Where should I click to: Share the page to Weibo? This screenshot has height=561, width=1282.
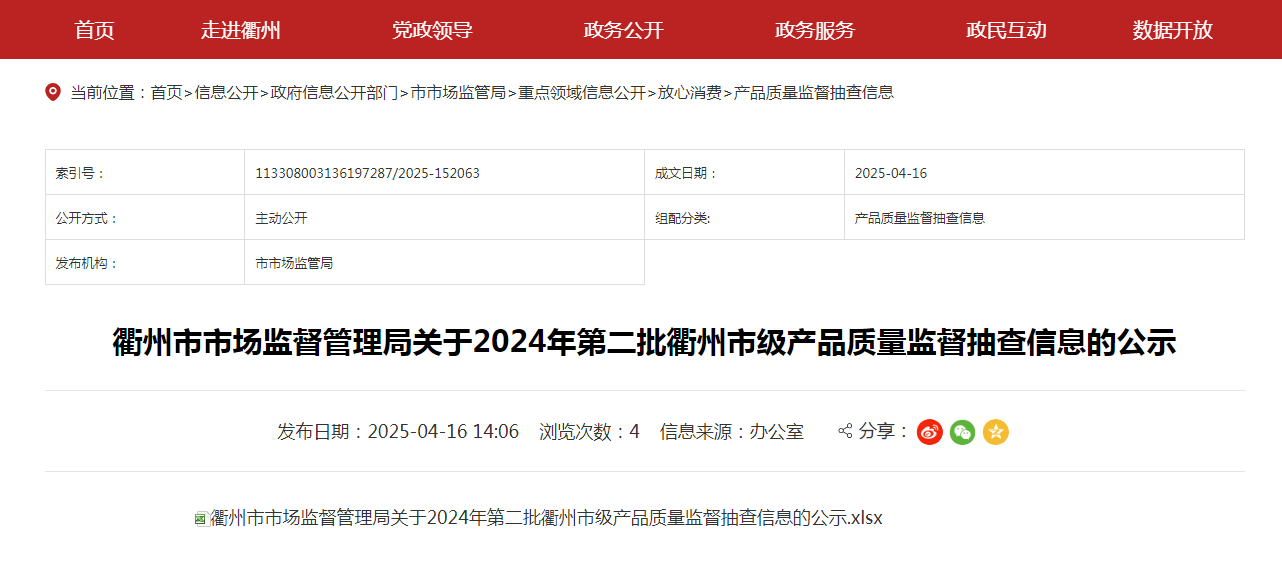(930, 432)
